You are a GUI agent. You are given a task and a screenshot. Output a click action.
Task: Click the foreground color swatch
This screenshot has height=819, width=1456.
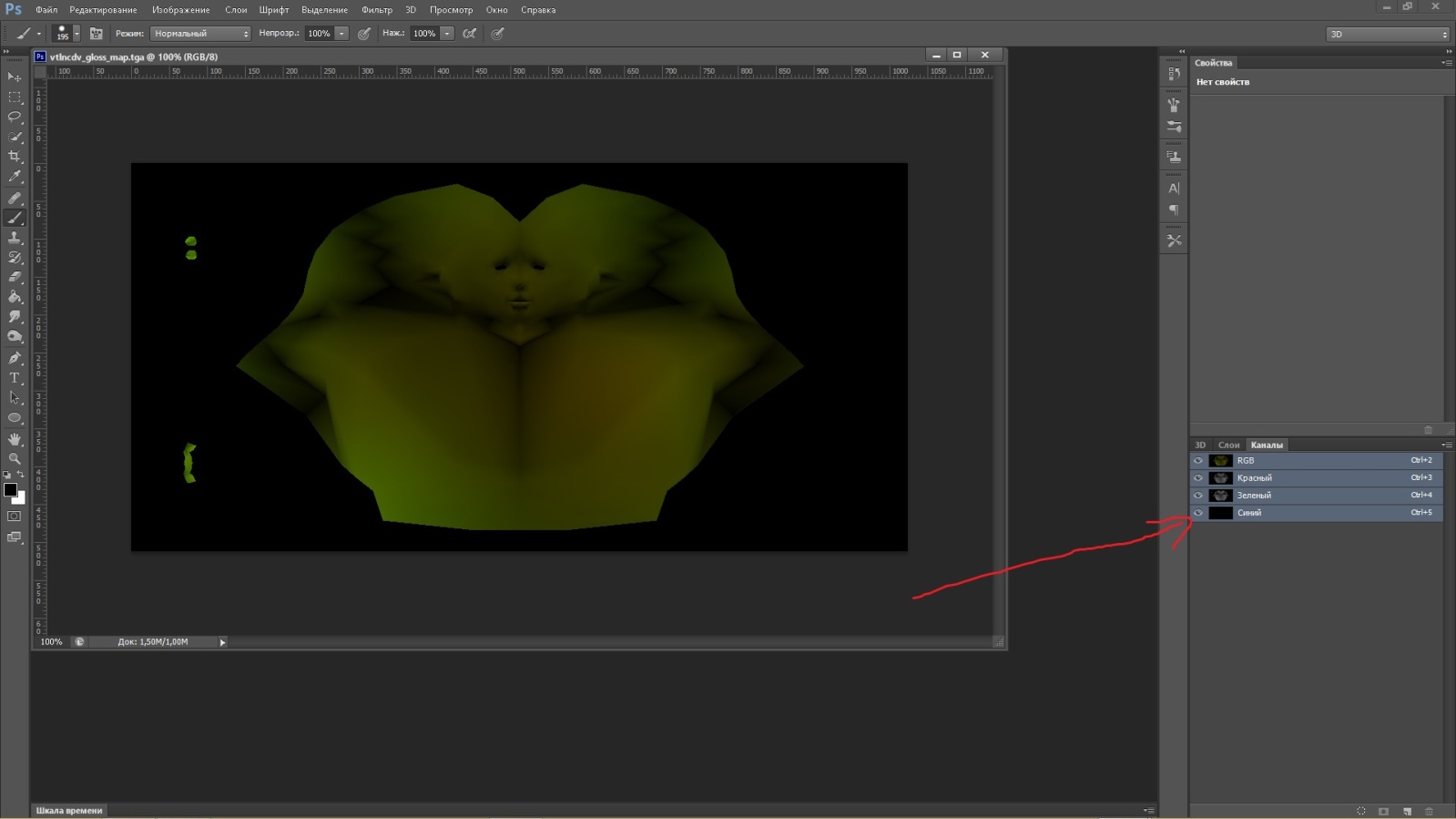click(x=11, y=490)
